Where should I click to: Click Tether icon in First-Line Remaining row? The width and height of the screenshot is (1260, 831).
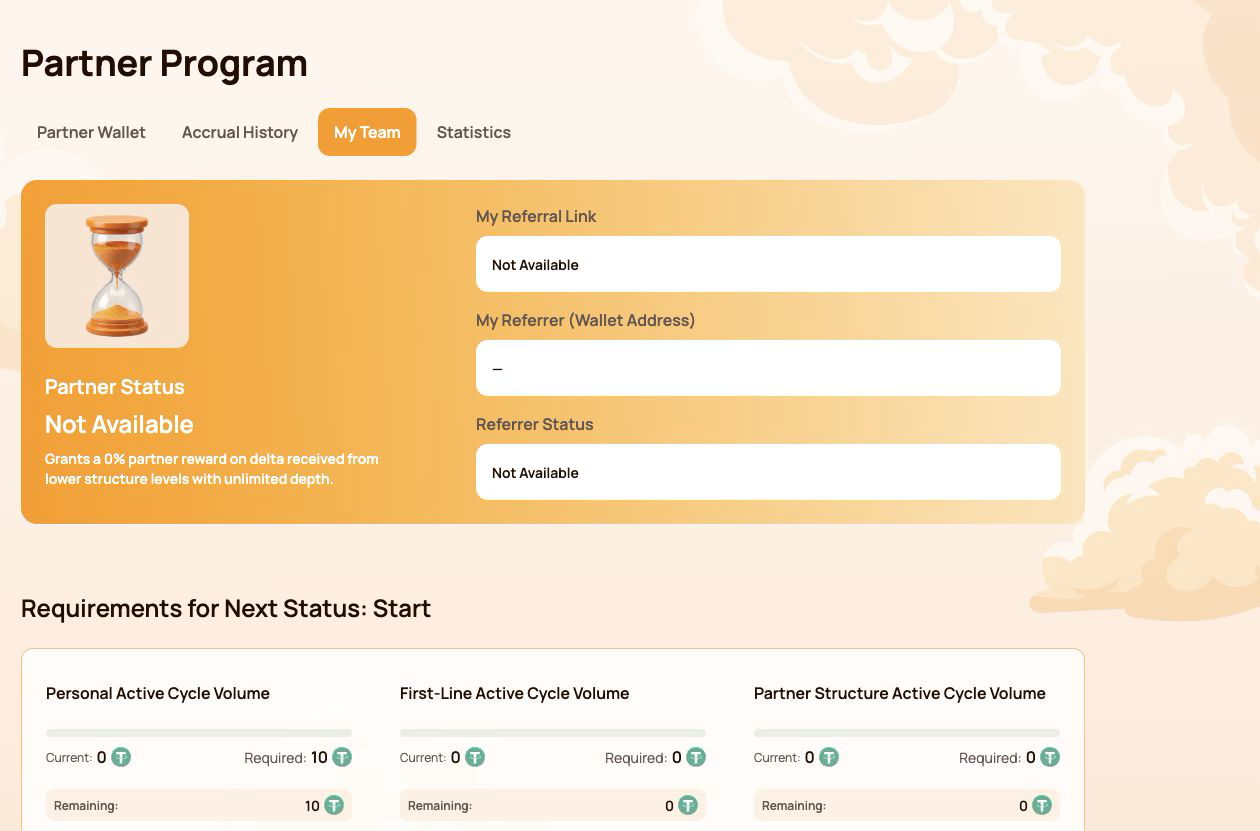tap(688, 805)
